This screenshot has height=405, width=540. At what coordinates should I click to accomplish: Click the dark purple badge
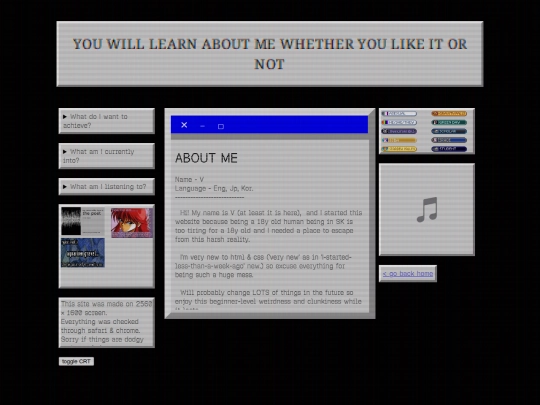point(399,131)
